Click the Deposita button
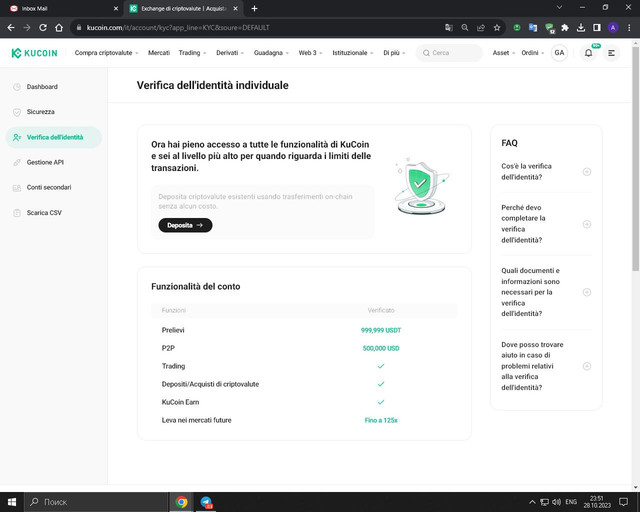The height and width of the screenshot is (512, 640). point(185,225)
